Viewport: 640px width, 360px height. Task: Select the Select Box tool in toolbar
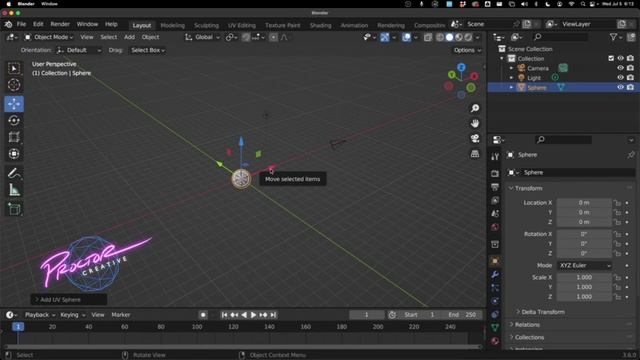click(14, 69)
